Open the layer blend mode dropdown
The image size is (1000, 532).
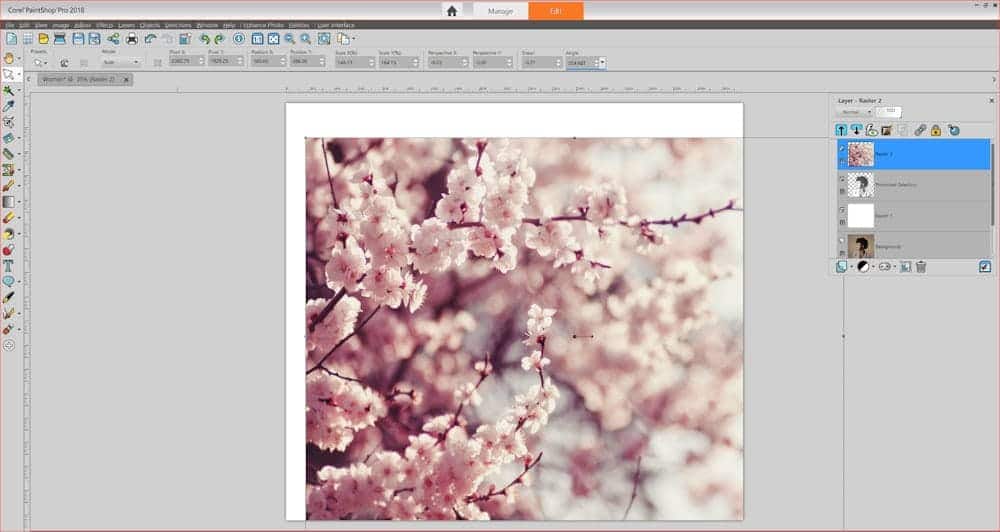(853, 112)
